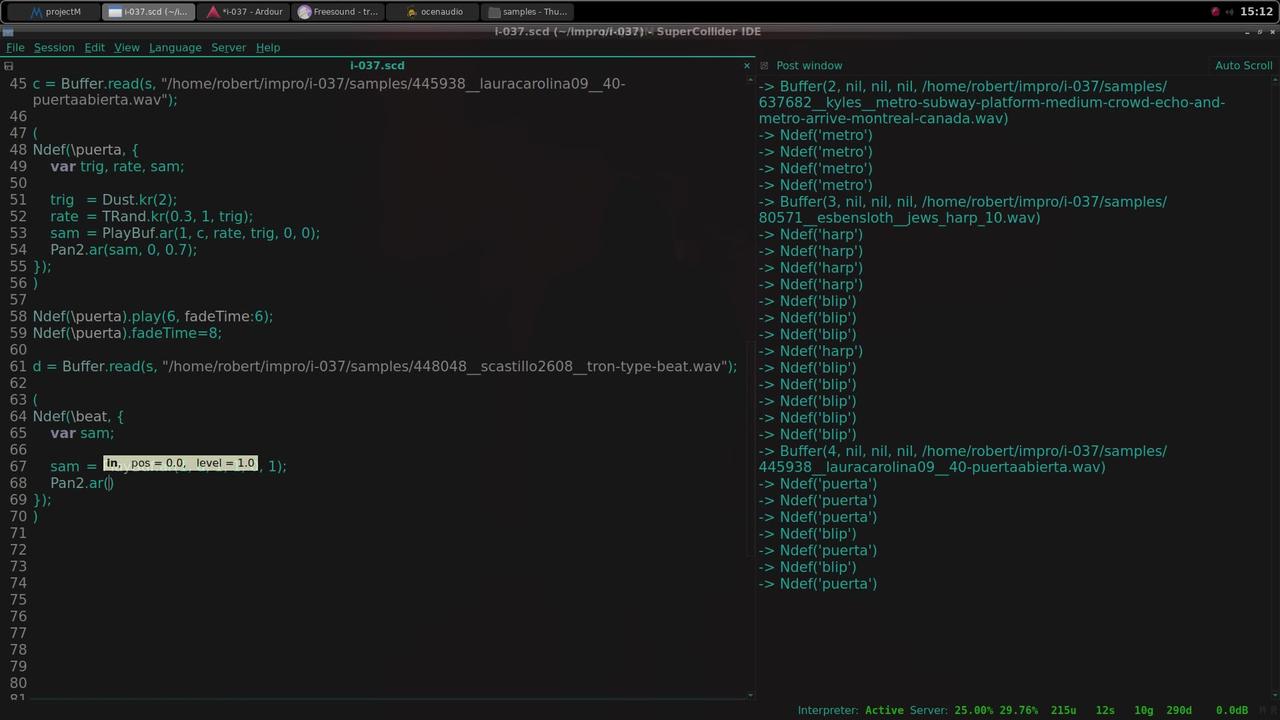Open the File menu
The height and width of the screenshot is (720, 1280).
click(x=15, y=47)
